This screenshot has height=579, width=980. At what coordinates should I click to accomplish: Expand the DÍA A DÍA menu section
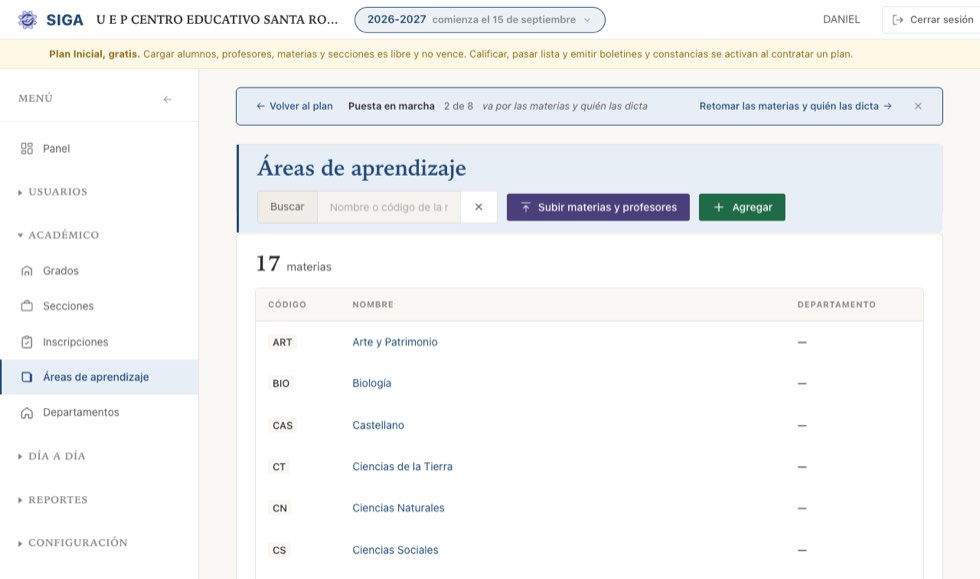(52, 456)
